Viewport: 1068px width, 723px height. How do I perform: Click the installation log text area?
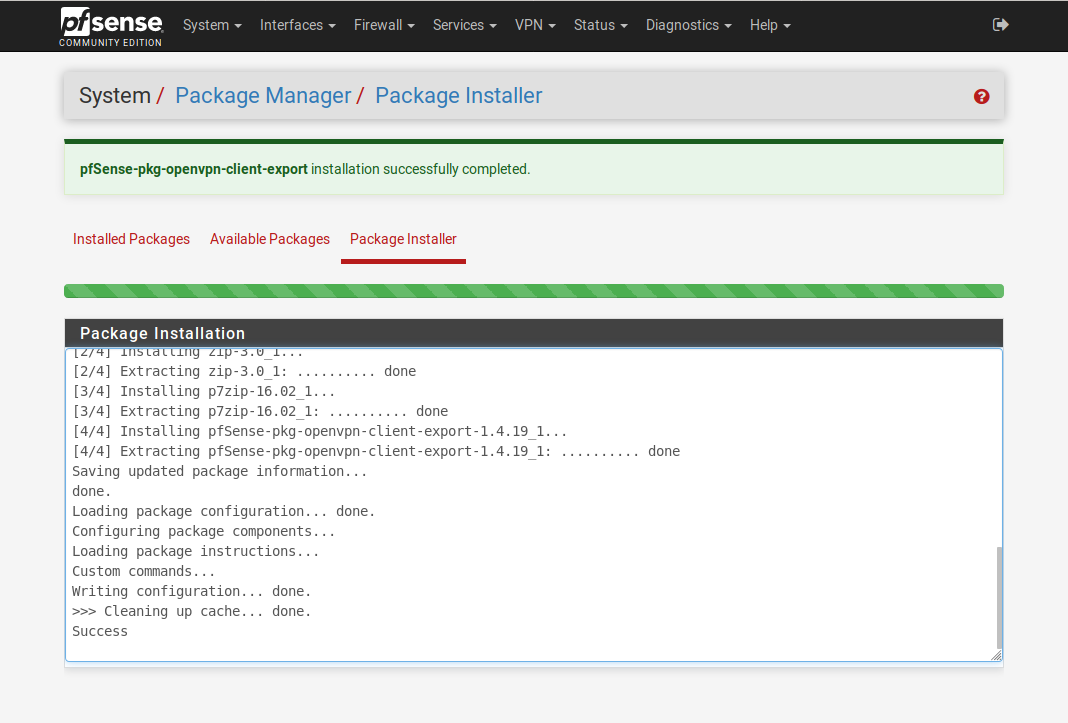click(533, 505)
